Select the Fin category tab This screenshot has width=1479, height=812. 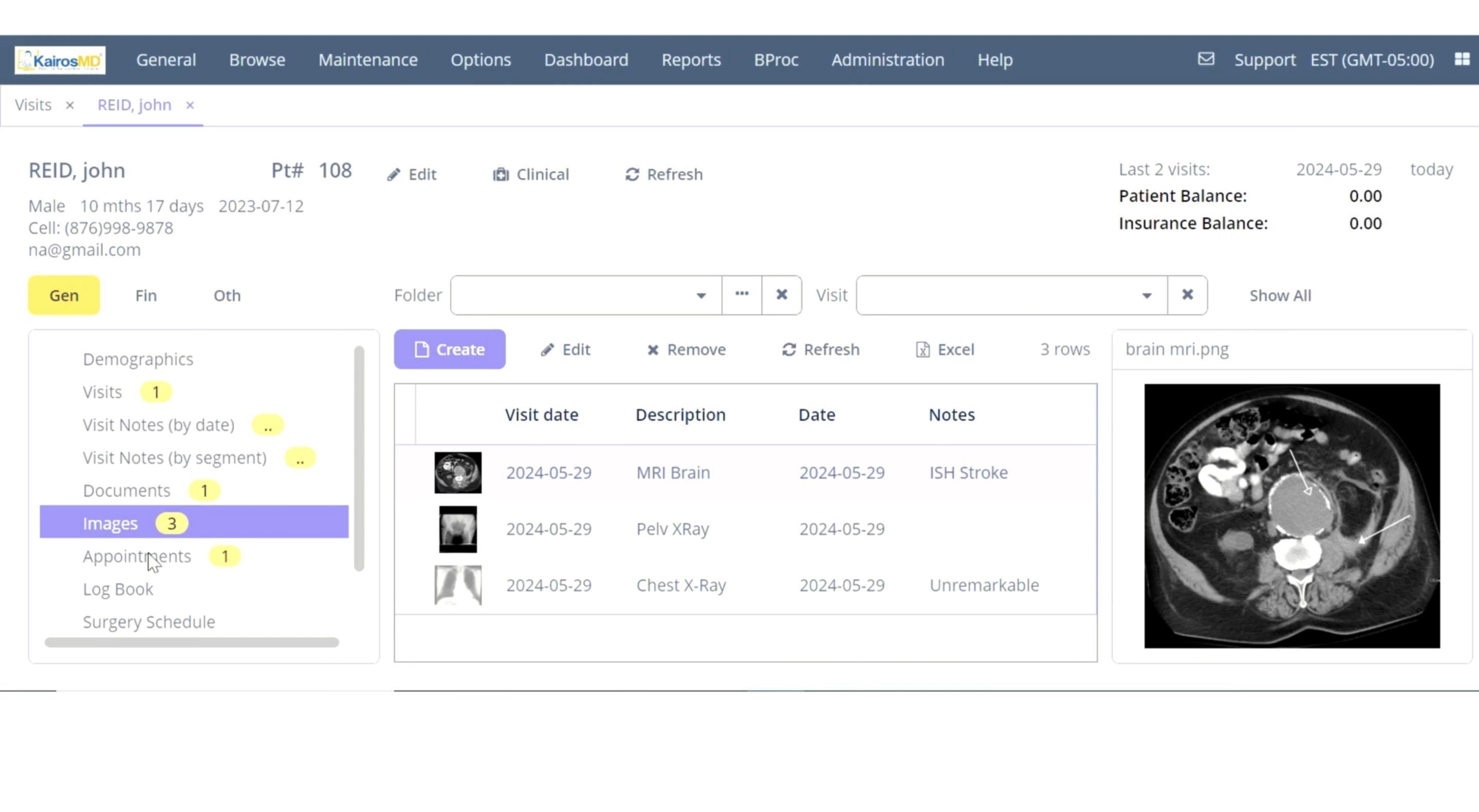pyautogui.click(x=146, y=295)
